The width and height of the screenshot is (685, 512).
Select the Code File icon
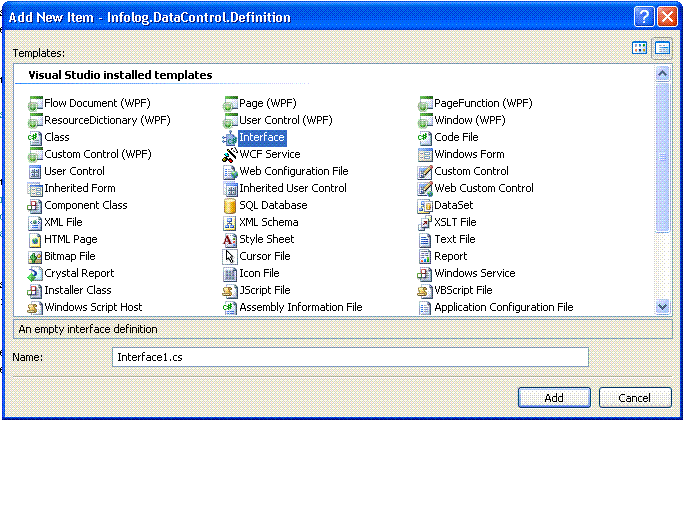click(425, 138)
